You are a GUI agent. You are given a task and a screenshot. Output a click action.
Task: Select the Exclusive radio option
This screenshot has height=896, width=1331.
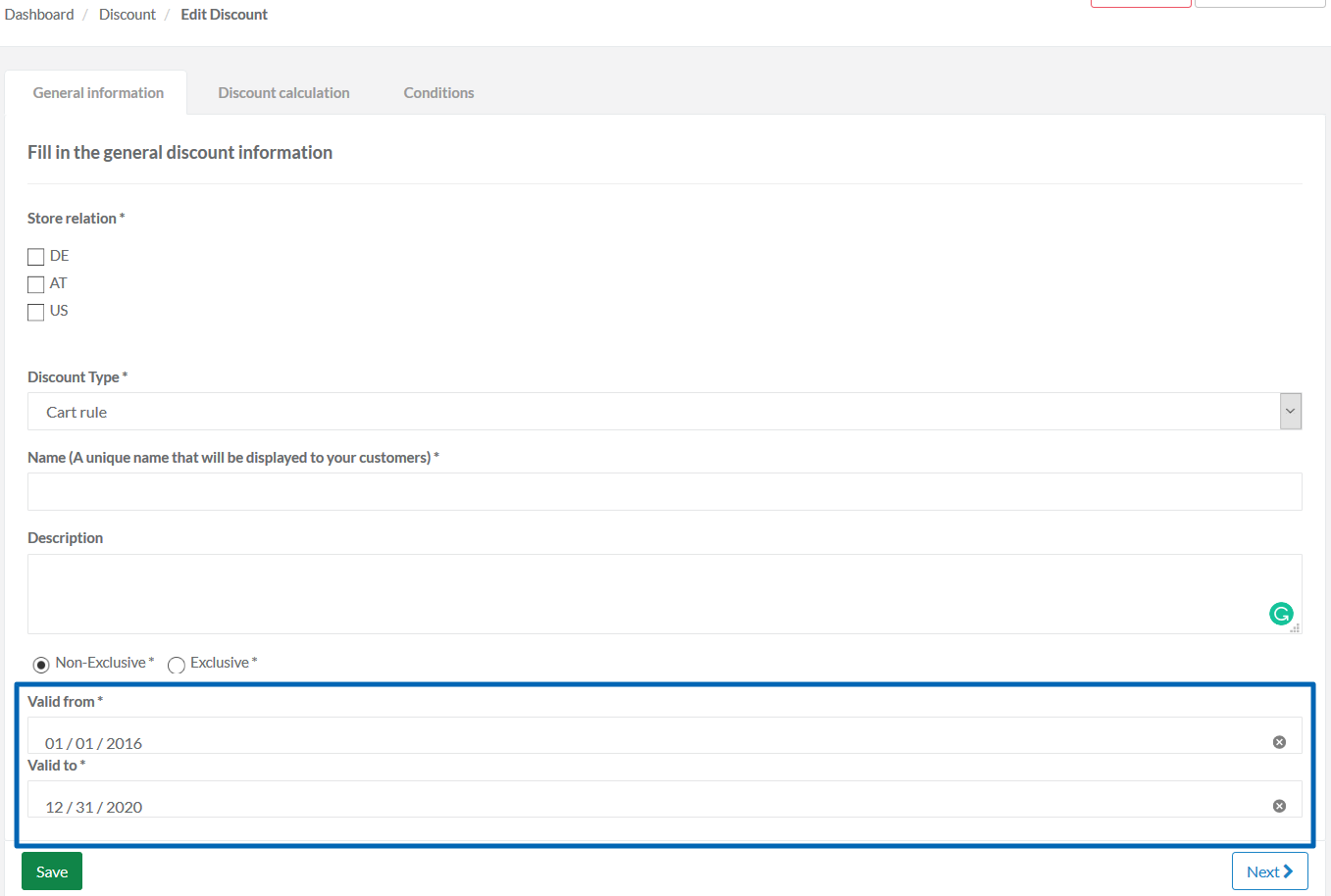click(x=177, y=665)
